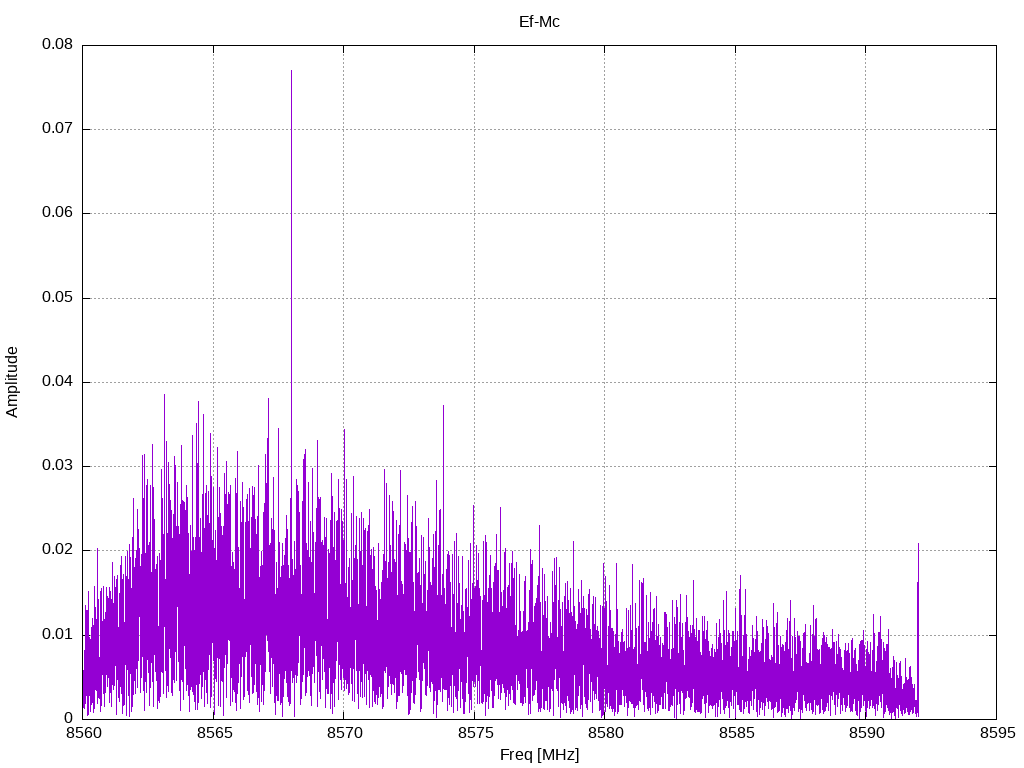
Task: Click the 0.05 y-axis tick label
Action: click(57, 298)
